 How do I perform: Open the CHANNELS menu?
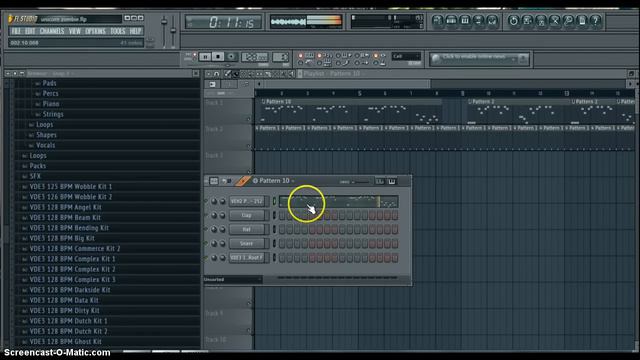(52, 31)
